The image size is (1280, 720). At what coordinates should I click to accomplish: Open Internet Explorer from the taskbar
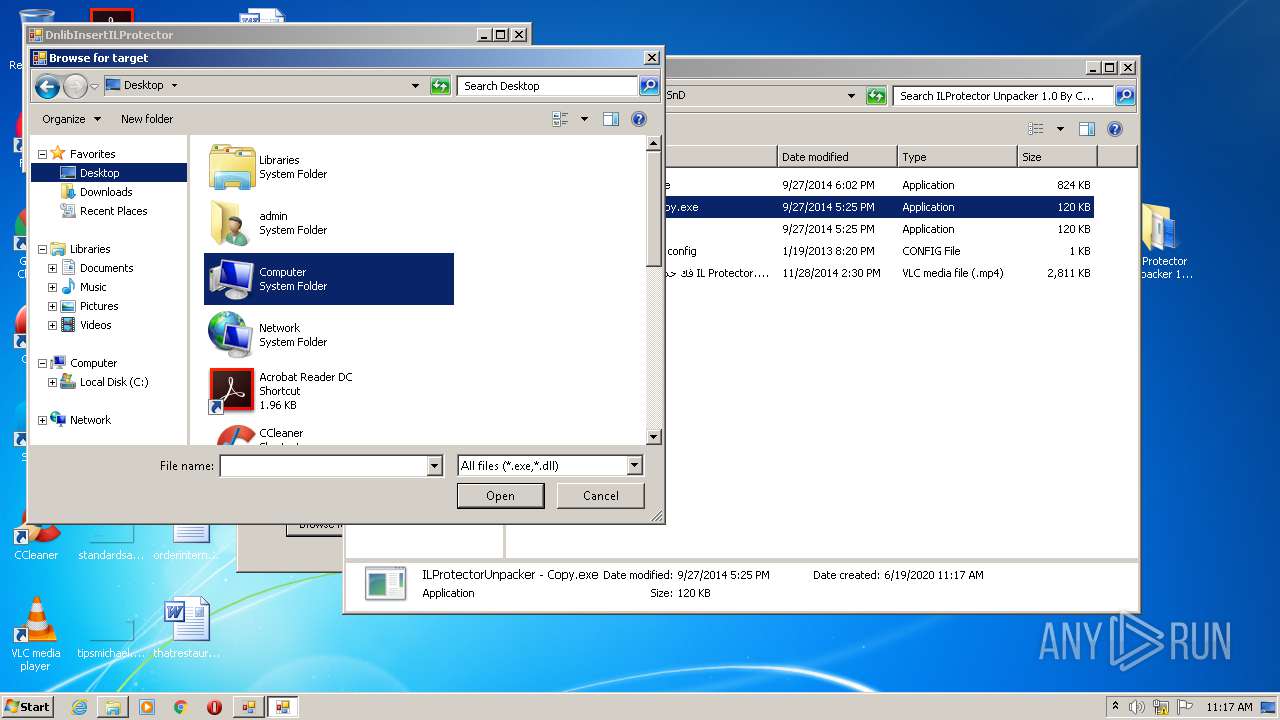pos(79,707)
